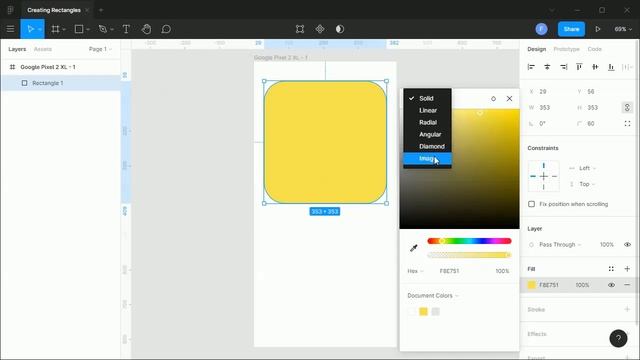Open the zoom level dropdown
The width and height of the screenshot is (640, 360).
point(623,29)
